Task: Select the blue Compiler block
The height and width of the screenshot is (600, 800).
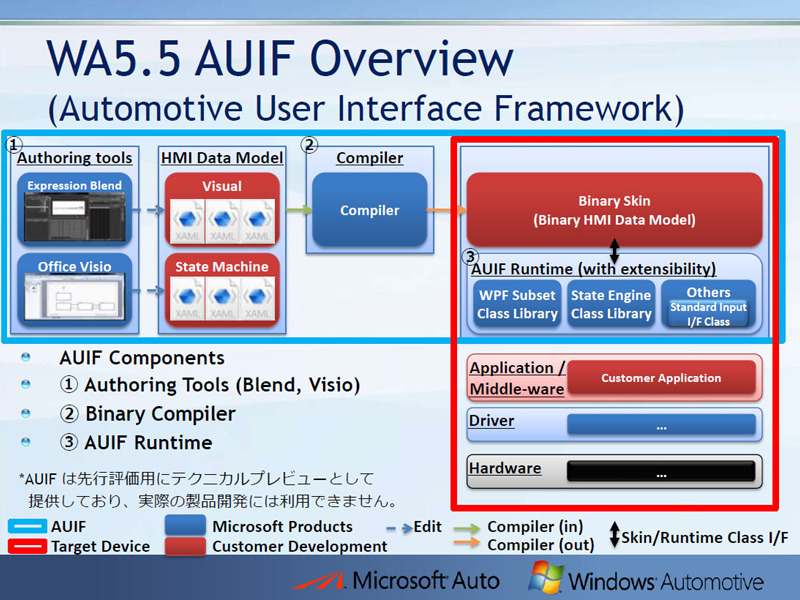Action: pos(369,210)
